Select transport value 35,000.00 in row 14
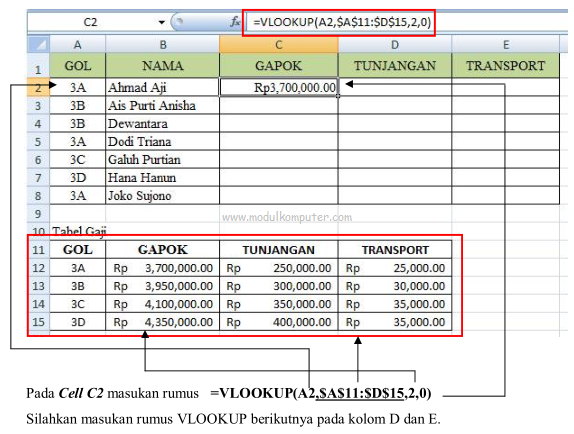The height and width of the screenshot is (434, 574). [395, 304]
